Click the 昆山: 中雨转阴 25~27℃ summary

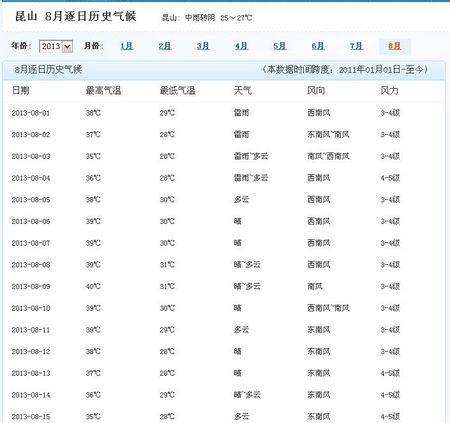pos(207,18)
